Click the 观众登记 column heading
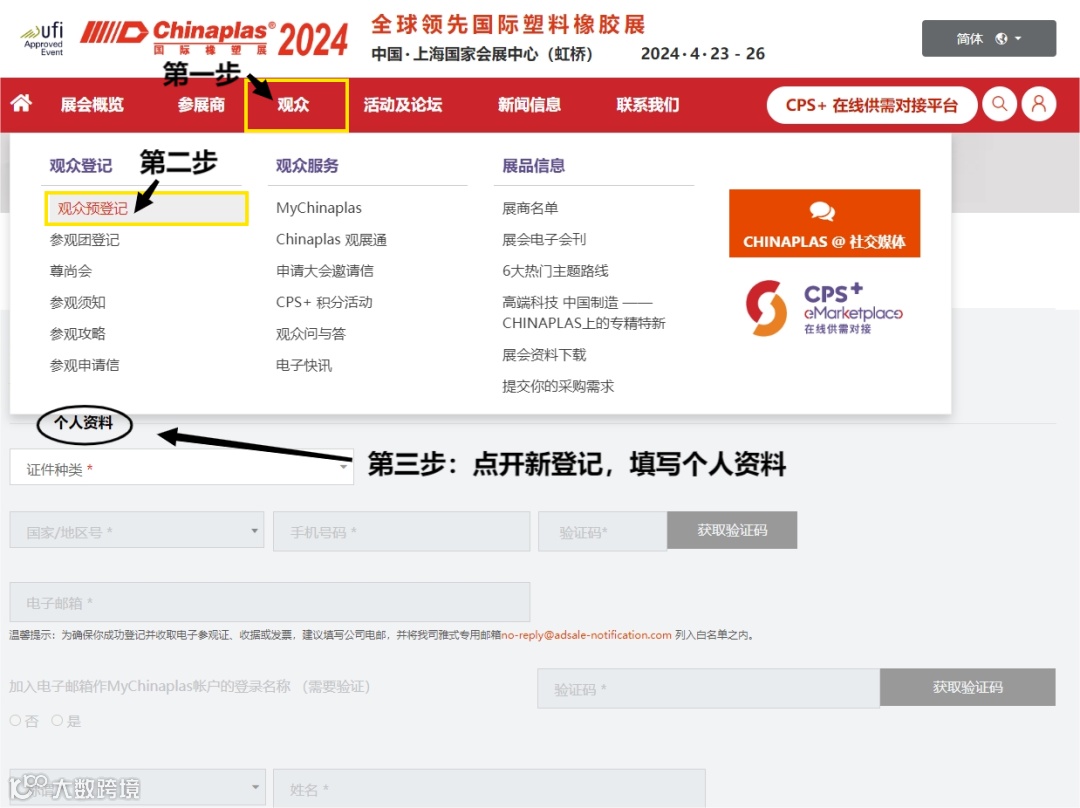 [x=81, y=166]
